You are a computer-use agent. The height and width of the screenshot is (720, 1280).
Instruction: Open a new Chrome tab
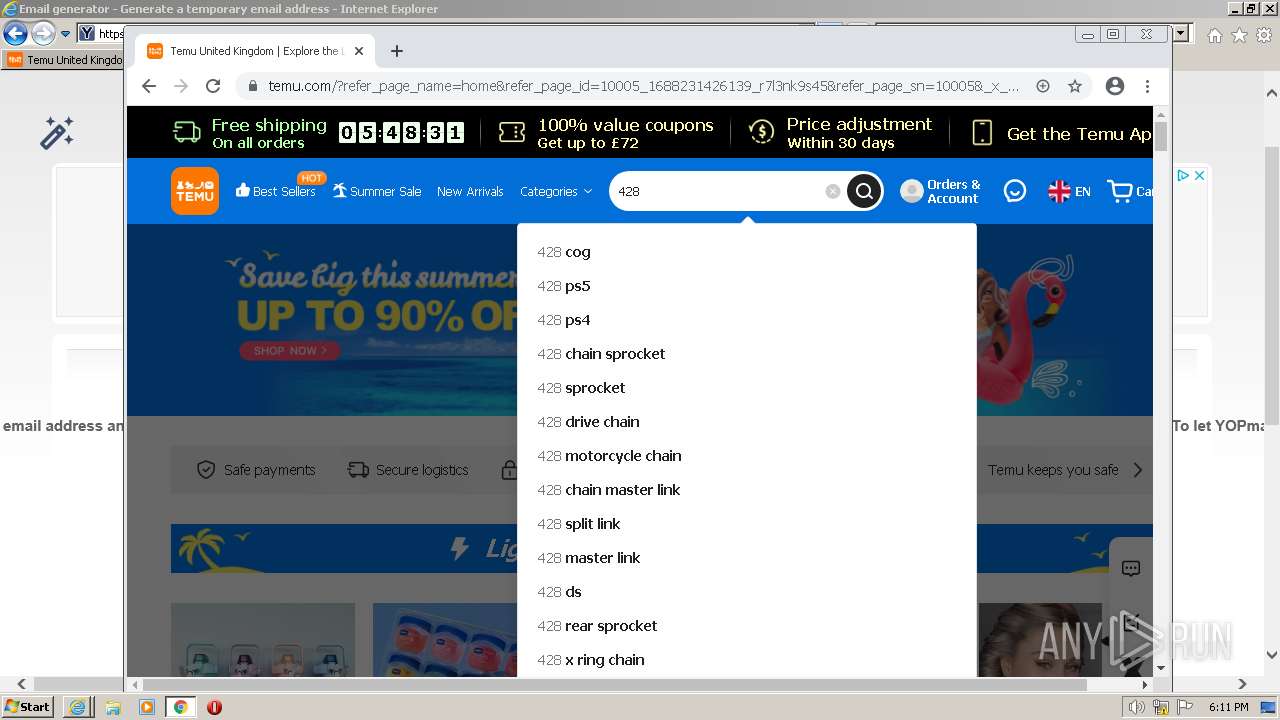pyautogui.click(x=397, y=51)
